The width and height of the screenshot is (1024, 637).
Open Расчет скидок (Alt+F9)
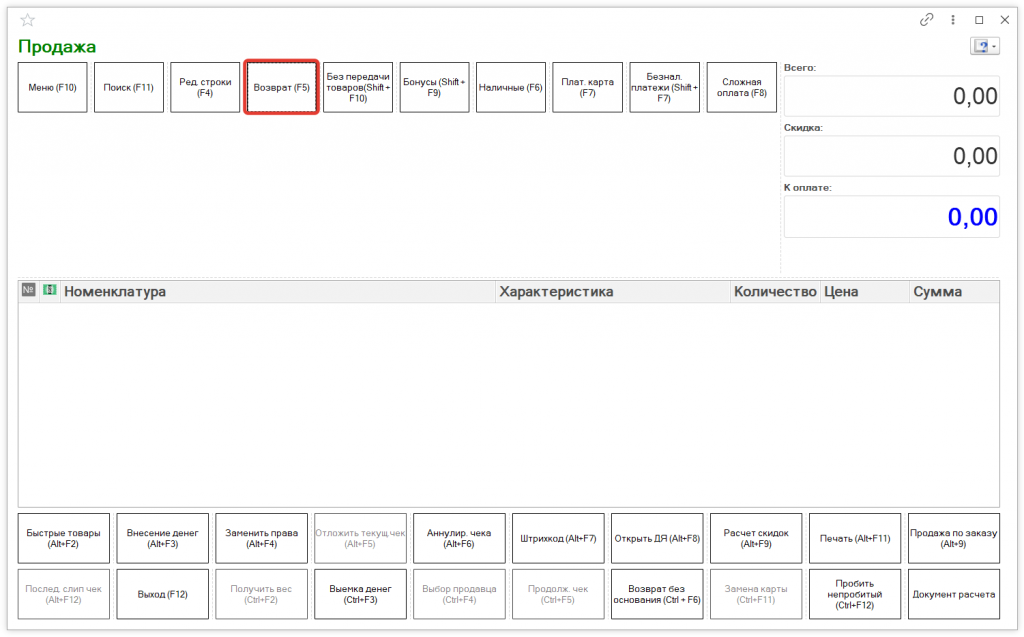pyautogui.click(x=756, y=538)
